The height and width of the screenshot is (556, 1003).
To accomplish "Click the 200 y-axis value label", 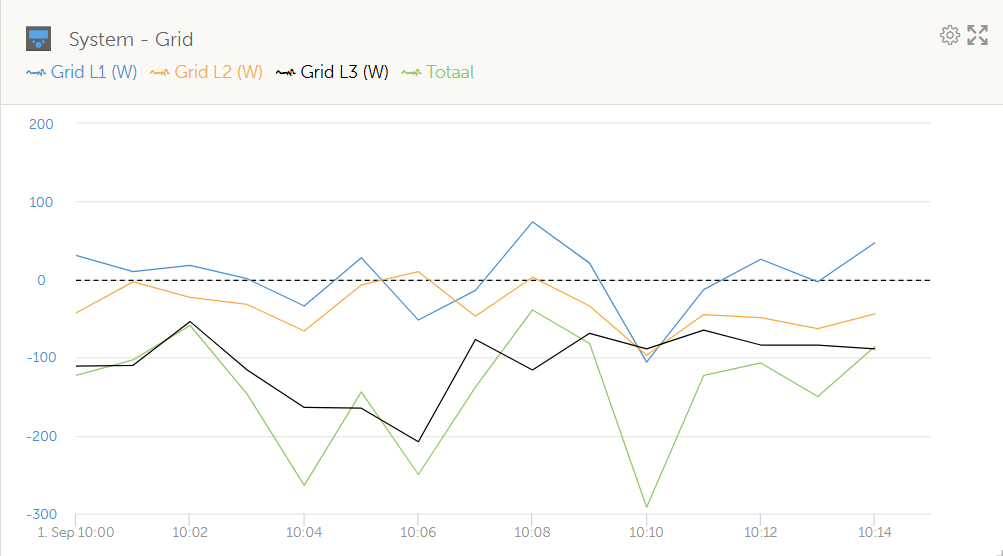I will [x=41, y=124].
